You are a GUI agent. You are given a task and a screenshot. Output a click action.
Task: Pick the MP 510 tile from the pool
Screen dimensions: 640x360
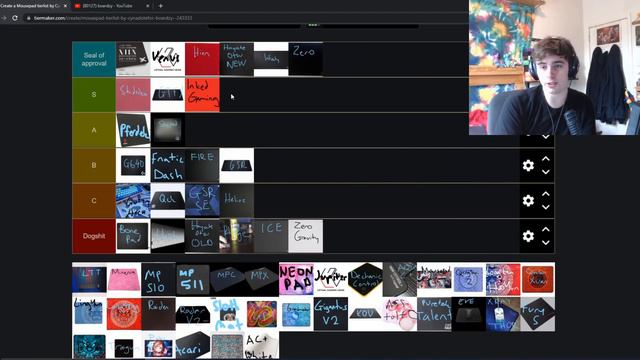click(158, 280)
